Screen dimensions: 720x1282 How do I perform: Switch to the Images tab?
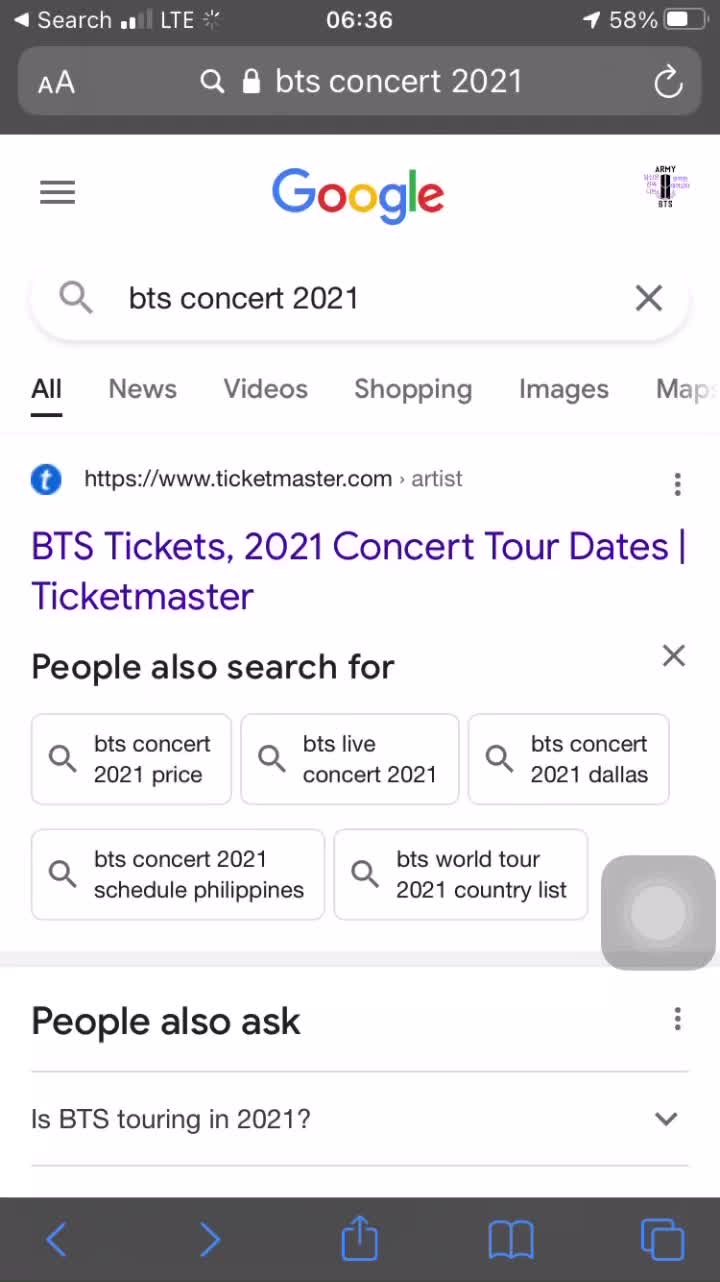pos(563,389)
